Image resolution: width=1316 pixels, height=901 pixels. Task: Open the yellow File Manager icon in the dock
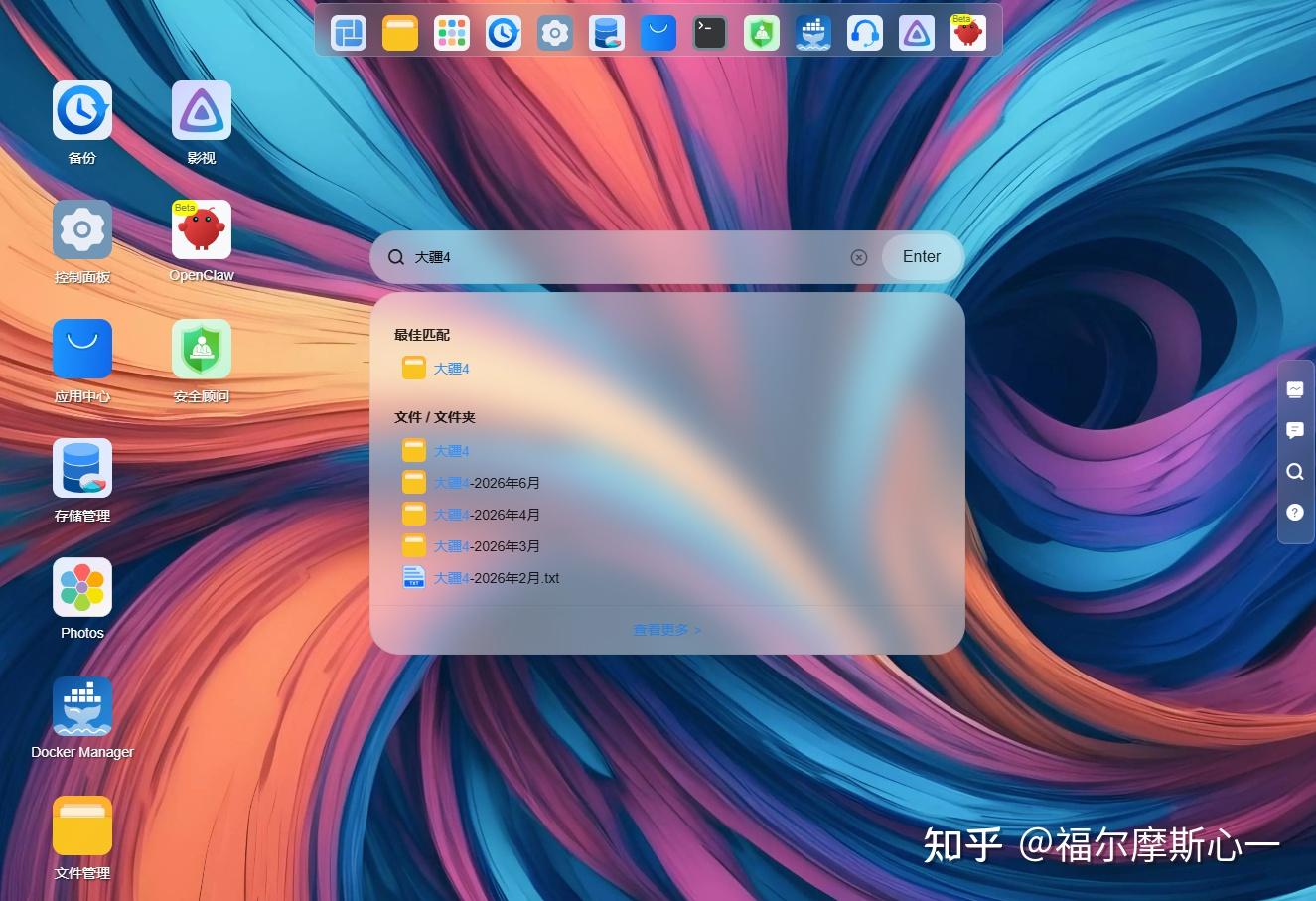point(400,33)
